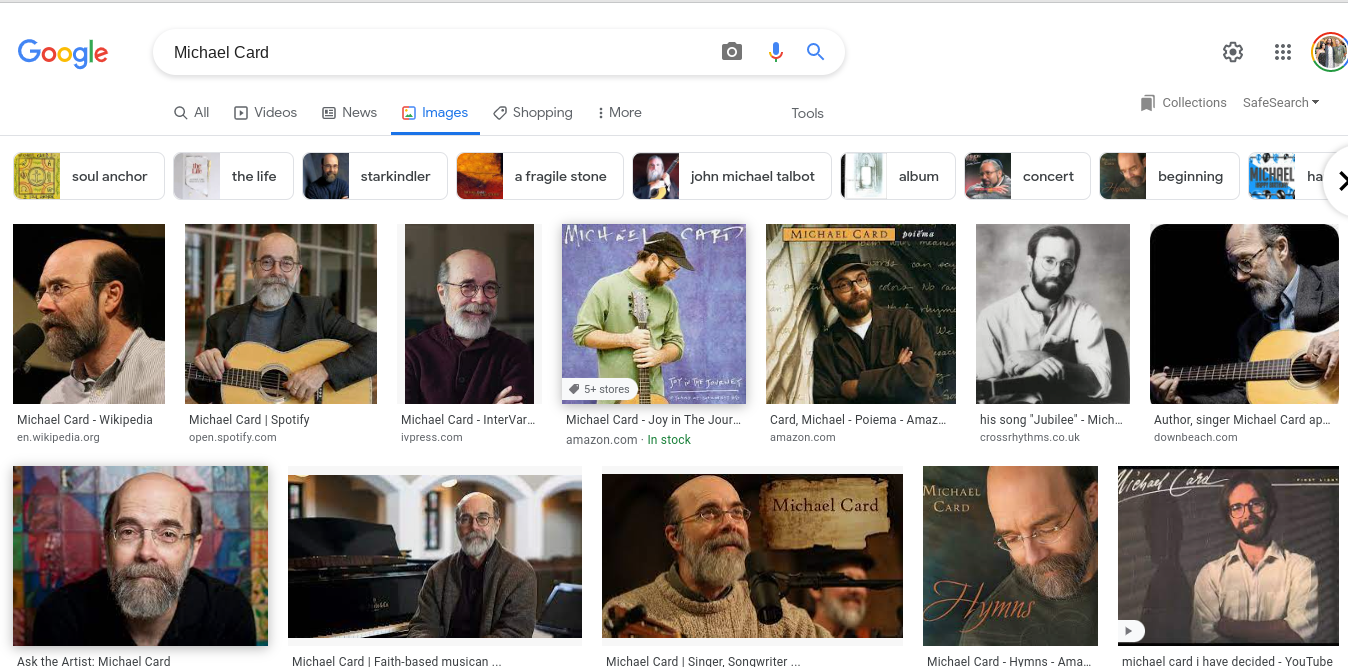Click the YouTube video play badge
This screenshot has height=671, width=1348.
click(x=1131, y=631)
